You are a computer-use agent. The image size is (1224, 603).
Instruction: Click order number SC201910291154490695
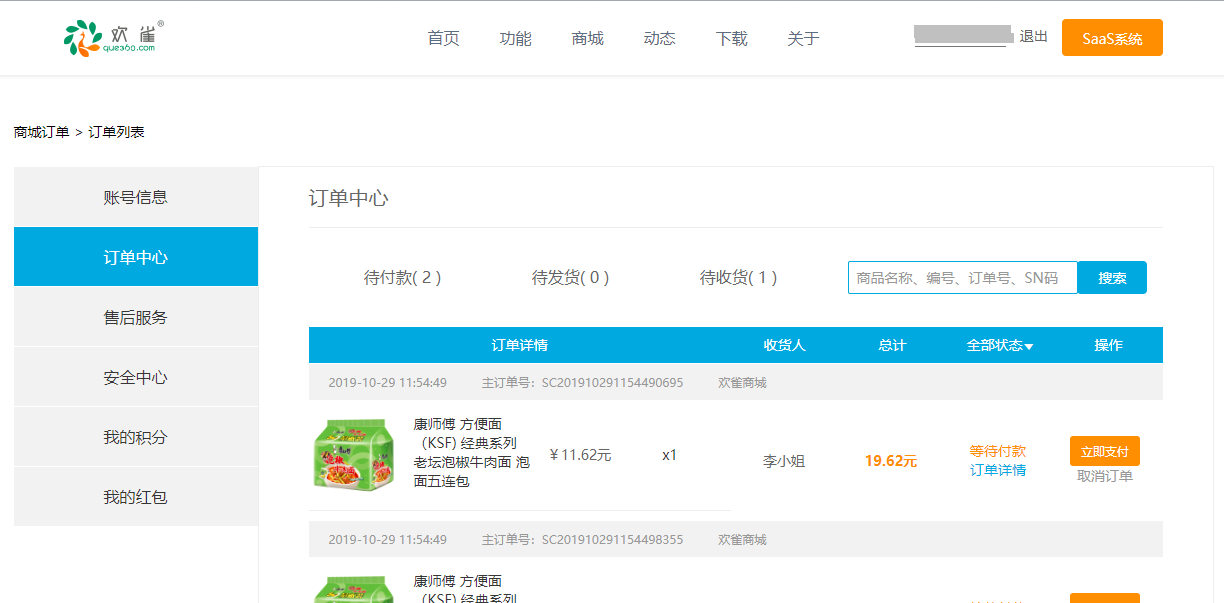[613, 382]
